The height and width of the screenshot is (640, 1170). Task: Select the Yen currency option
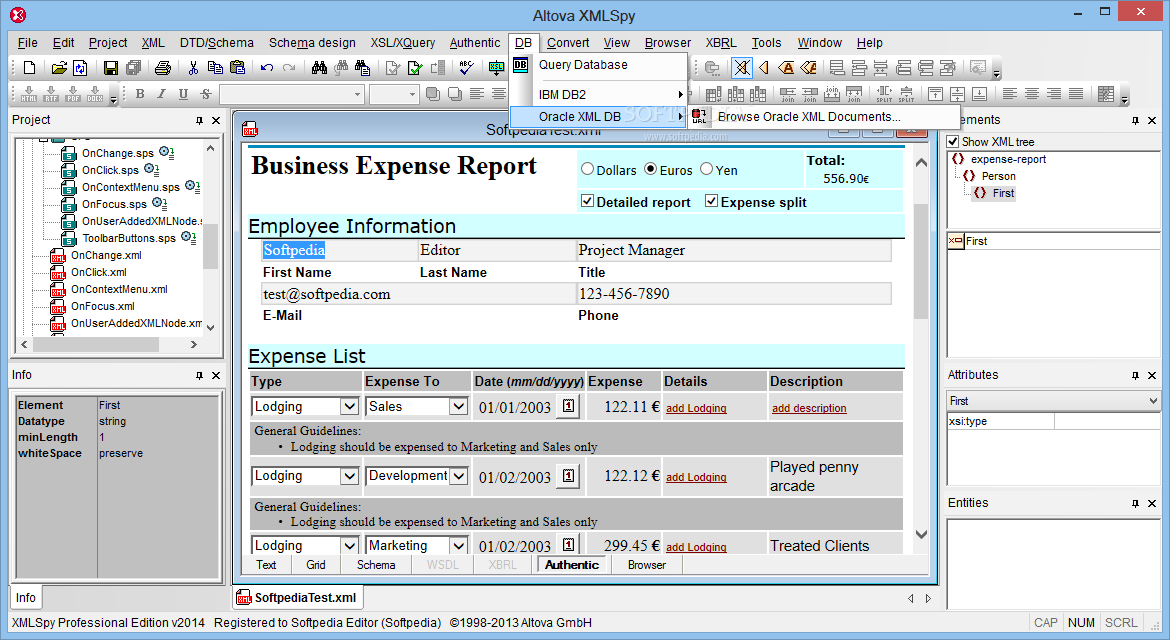tap(707, 169)
